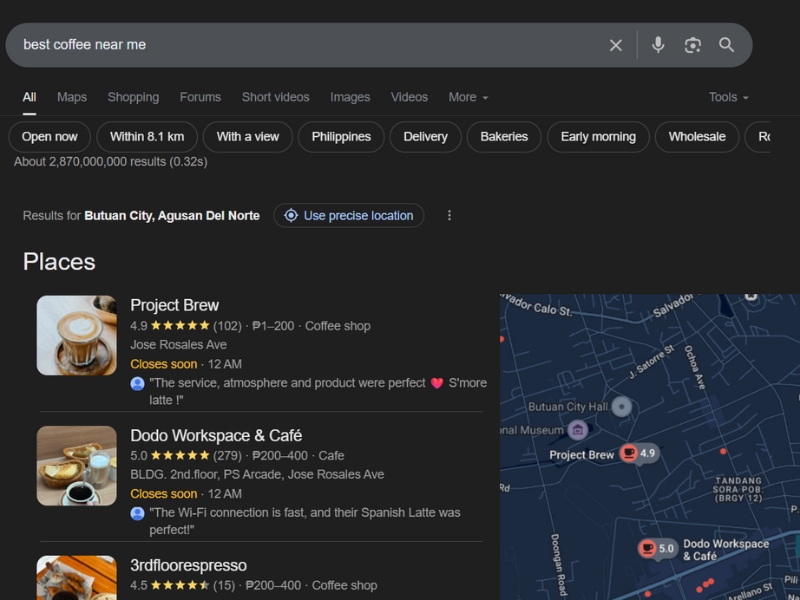This screenshot has height=600, width=800.
Task: Click the Dodo Workspace food photo thumbnail
Action: 76,465
